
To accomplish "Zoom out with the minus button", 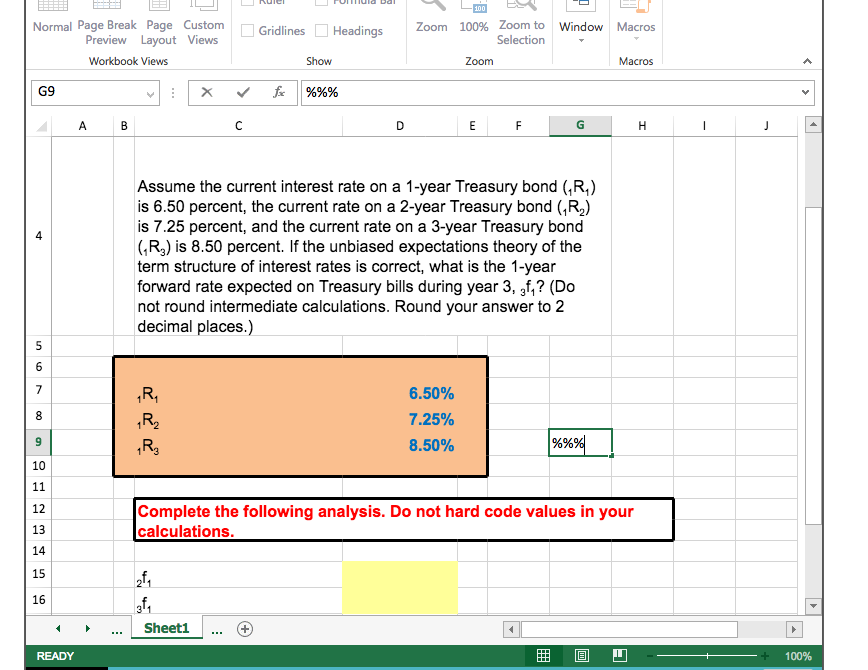I will pos(650,656).
